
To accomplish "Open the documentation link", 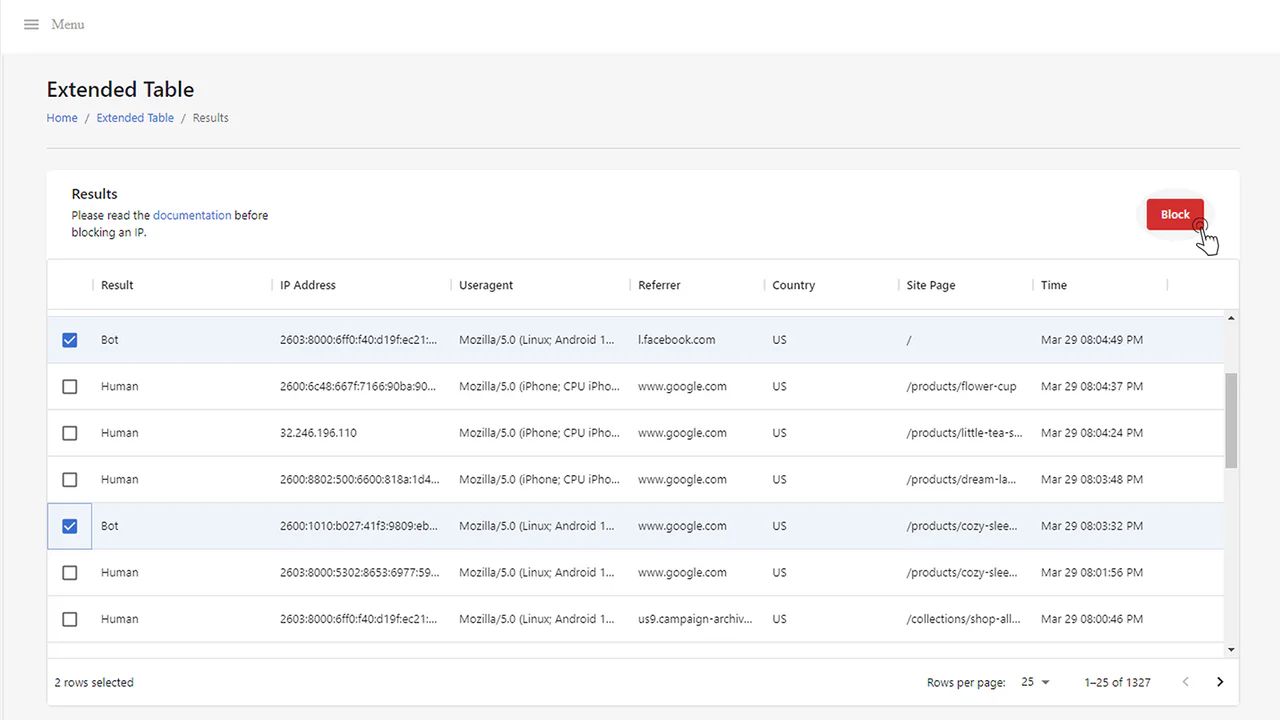I will (192, 215).
